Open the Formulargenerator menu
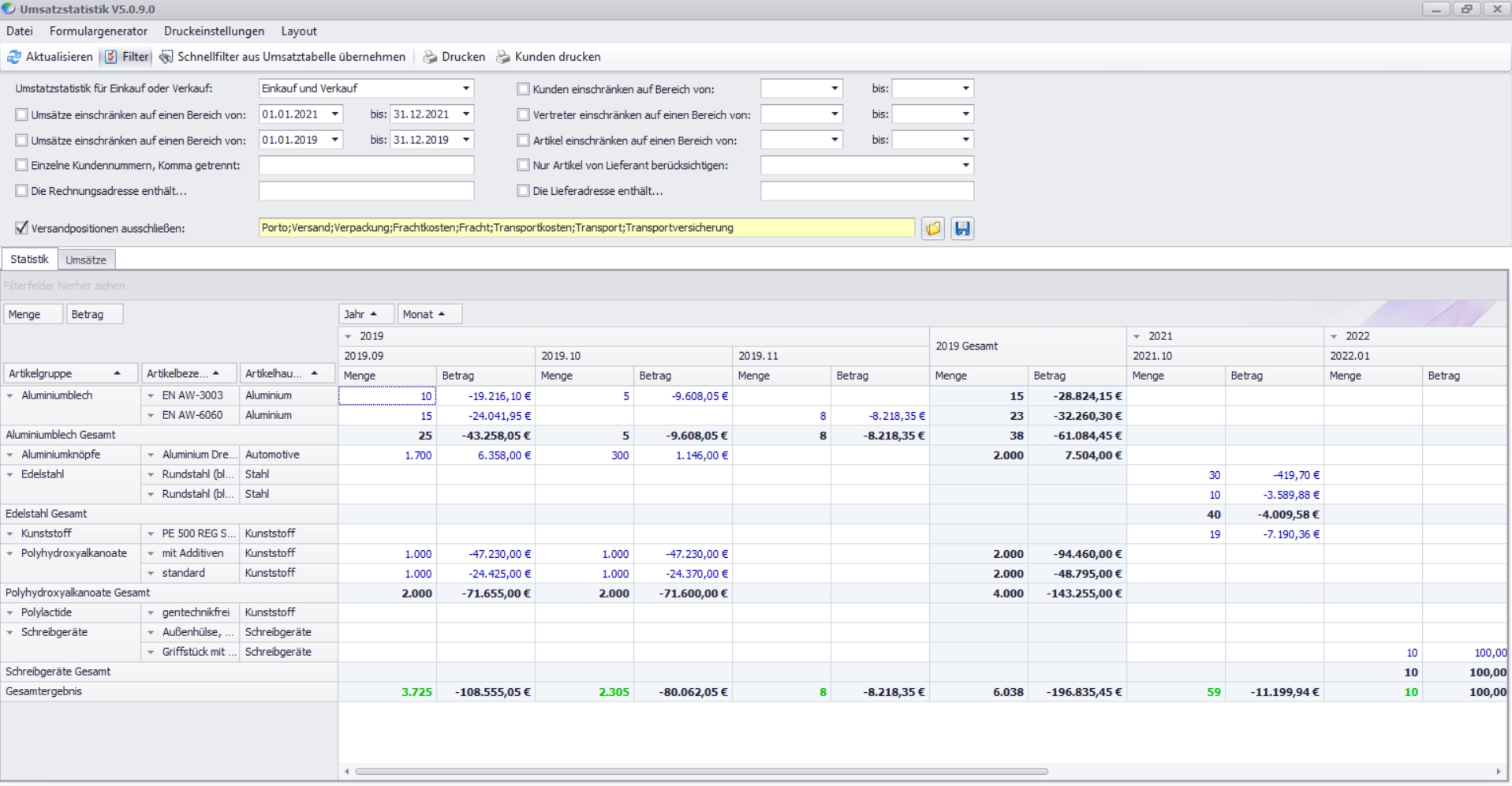Screen dimensions: 1512x786 coord(98,31)
